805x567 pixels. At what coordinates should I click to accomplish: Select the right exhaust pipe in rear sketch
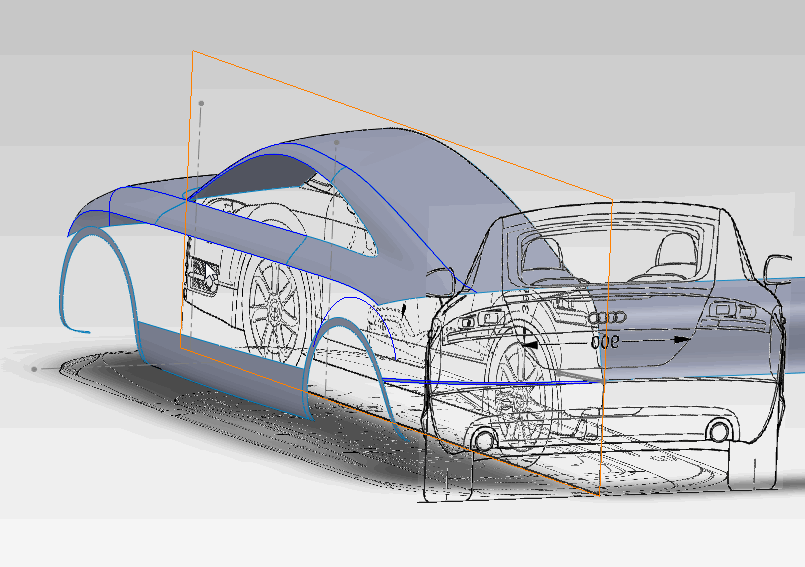tap(718, 431)
